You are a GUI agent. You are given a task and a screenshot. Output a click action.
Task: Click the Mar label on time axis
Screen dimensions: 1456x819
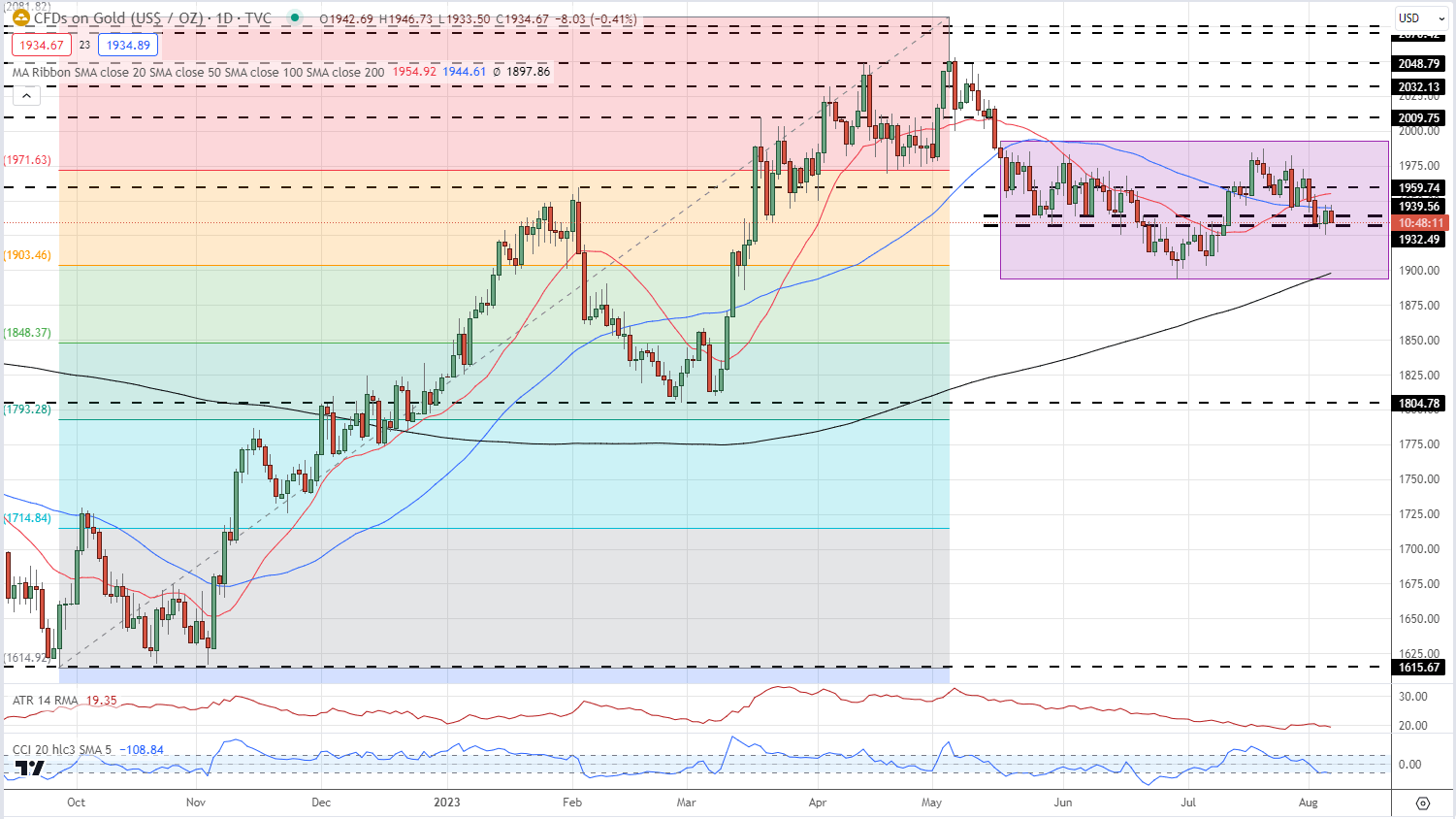coord(687,803)
